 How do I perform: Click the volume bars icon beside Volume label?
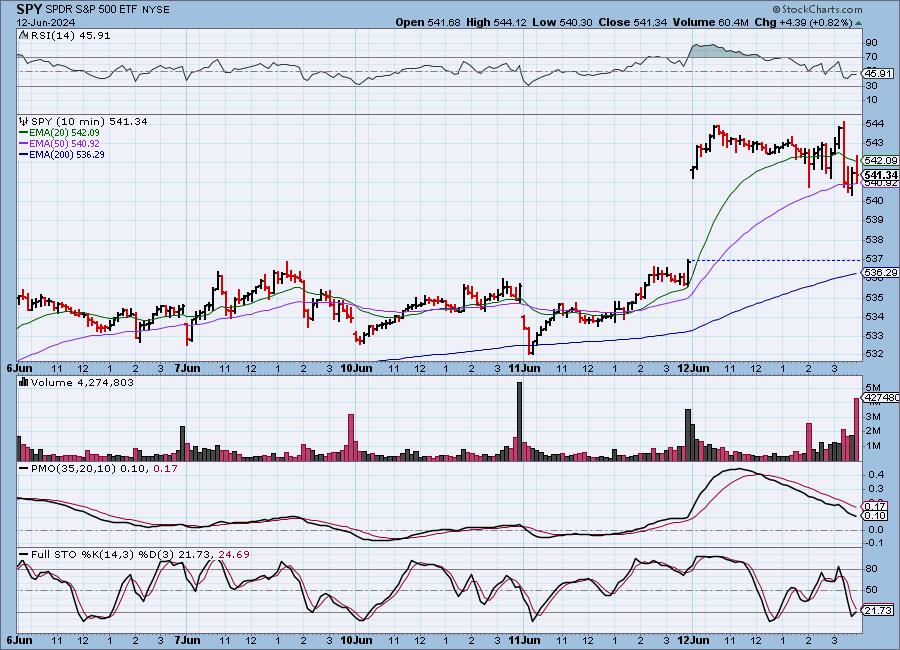pyautogui.click(x=24, y=382)
